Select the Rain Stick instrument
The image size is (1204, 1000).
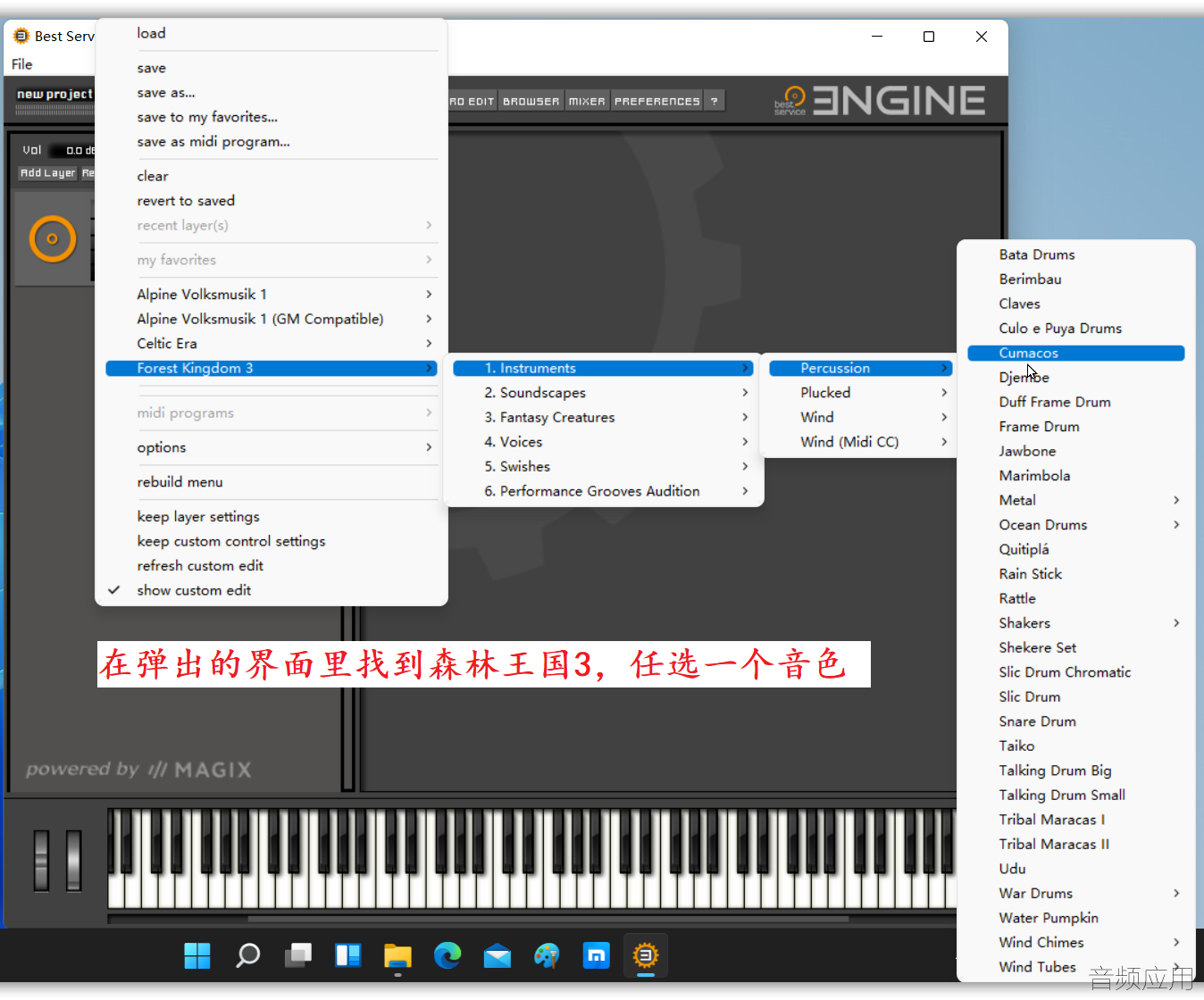(x=1076, y=574)
